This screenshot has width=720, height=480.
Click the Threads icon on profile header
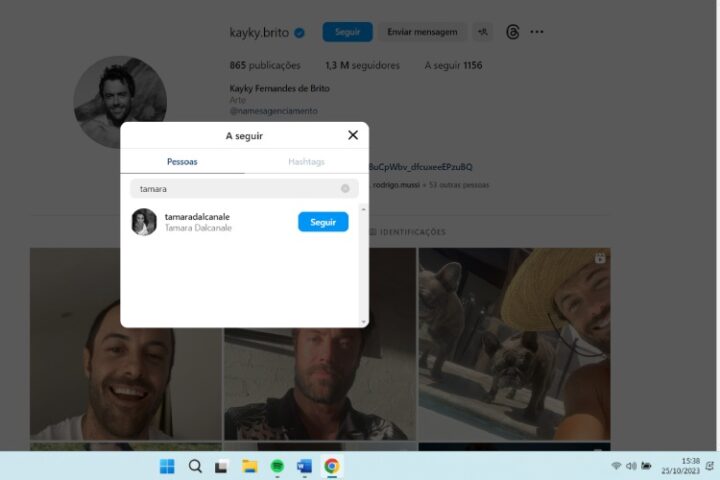point(513,32)
